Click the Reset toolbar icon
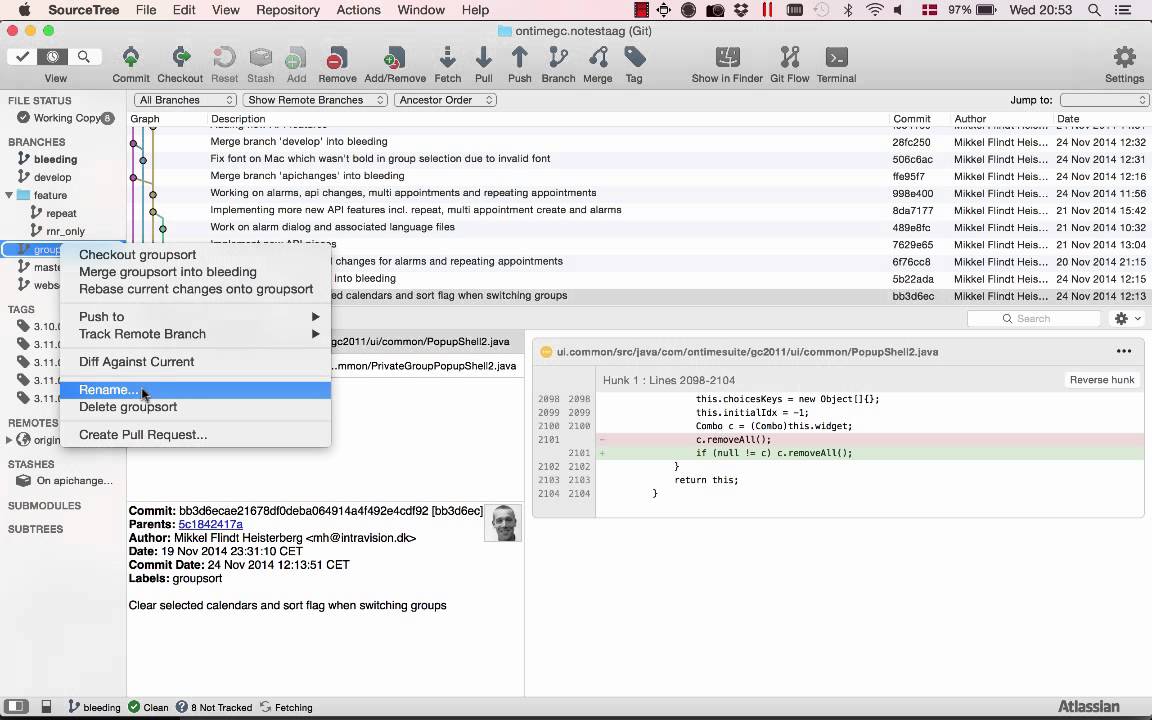Image resolution: width=1152 pixels, height=720 pixels. [x=224, y=57]
